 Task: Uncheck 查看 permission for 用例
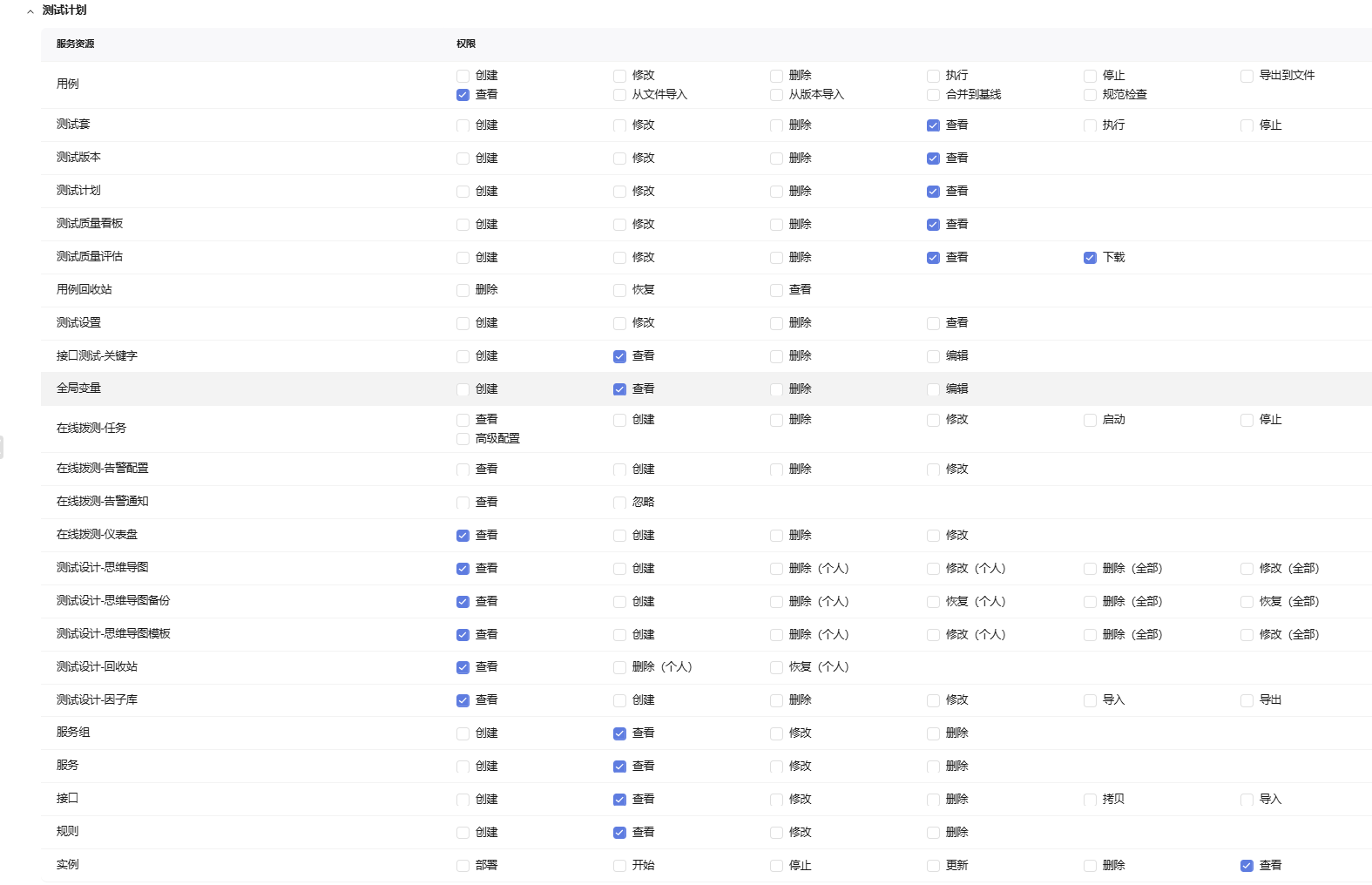pyautogui.click(x=463, y=95)
